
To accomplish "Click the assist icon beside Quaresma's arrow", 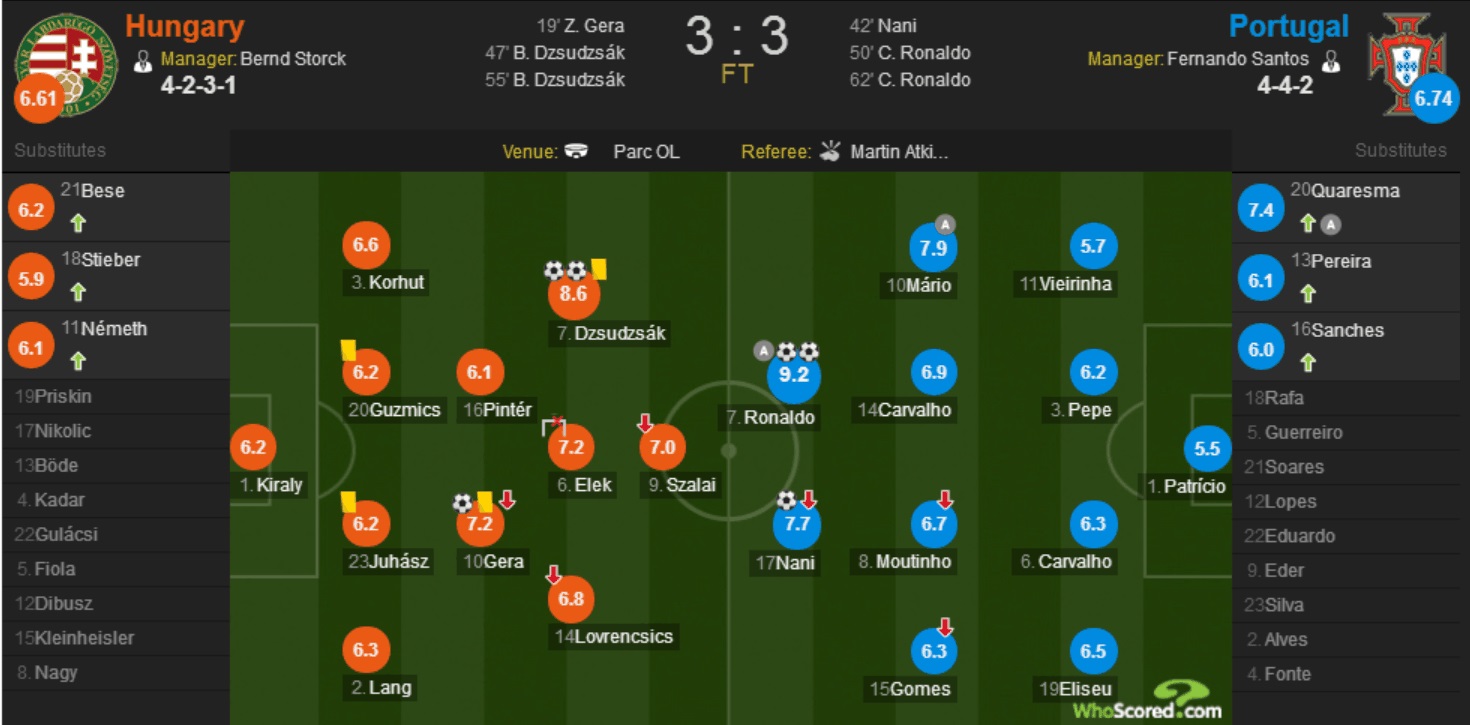I will click(x=1329, y=225).
